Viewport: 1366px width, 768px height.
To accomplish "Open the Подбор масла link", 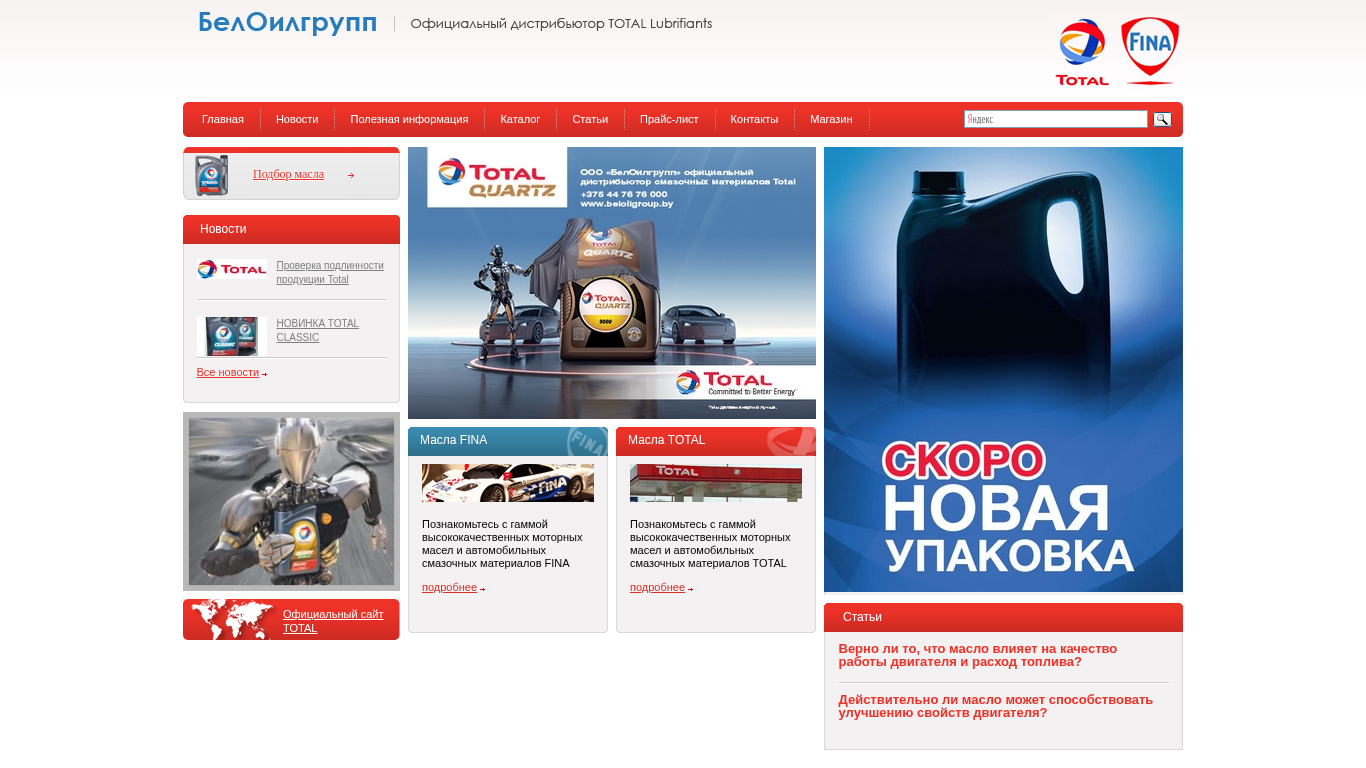I will [288, 174].
